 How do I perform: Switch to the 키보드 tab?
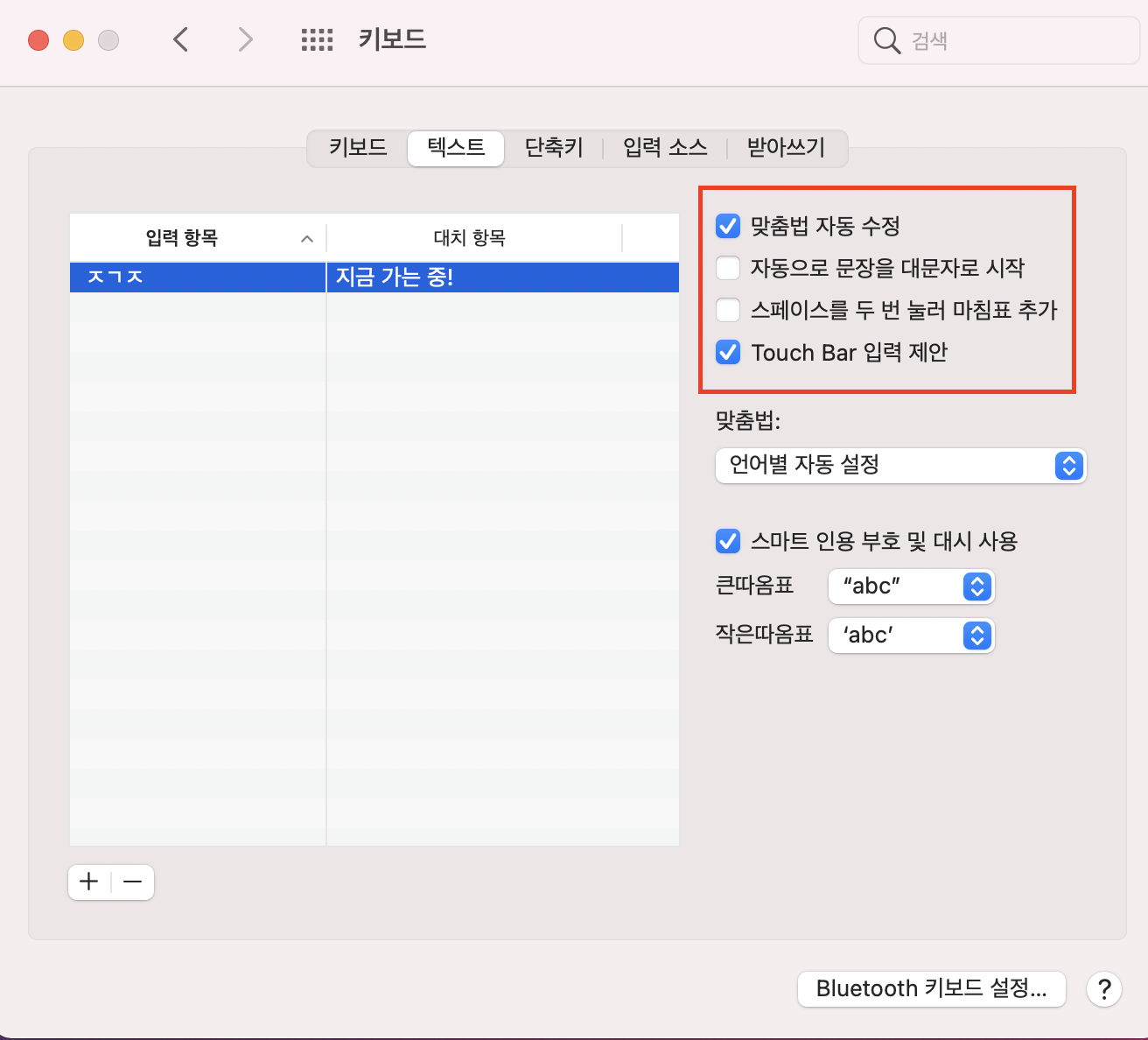tap(358, 147)
